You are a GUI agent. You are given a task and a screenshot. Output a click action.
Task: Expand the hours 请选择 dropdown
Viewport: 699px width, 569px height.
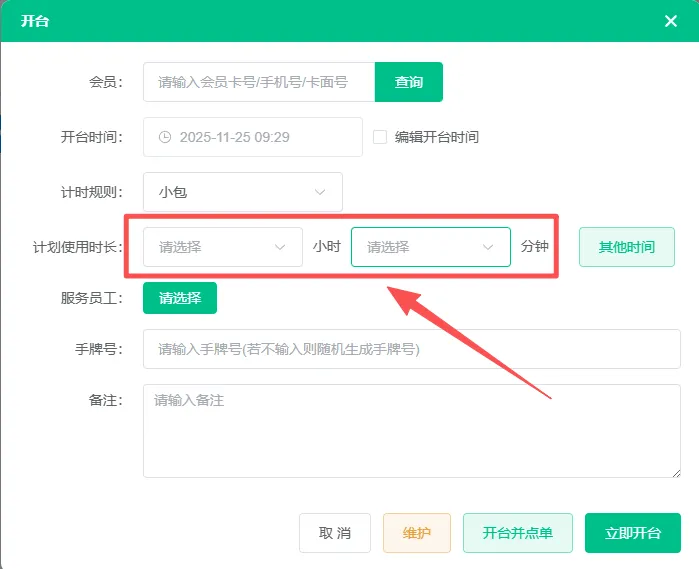point(222,247)
